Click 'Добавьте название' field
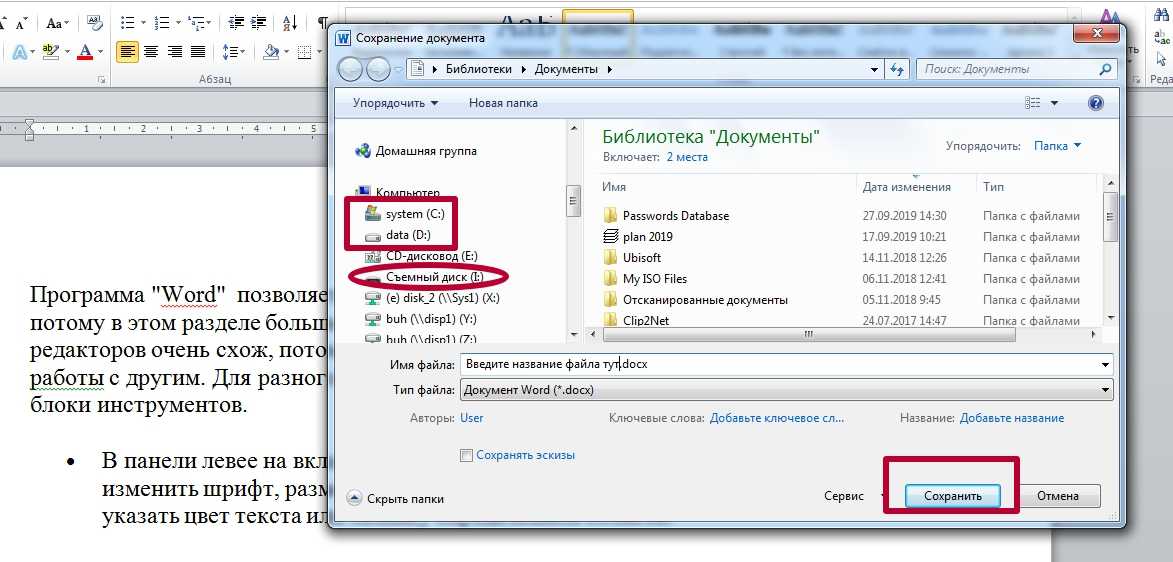 [x=1011, y=418]
